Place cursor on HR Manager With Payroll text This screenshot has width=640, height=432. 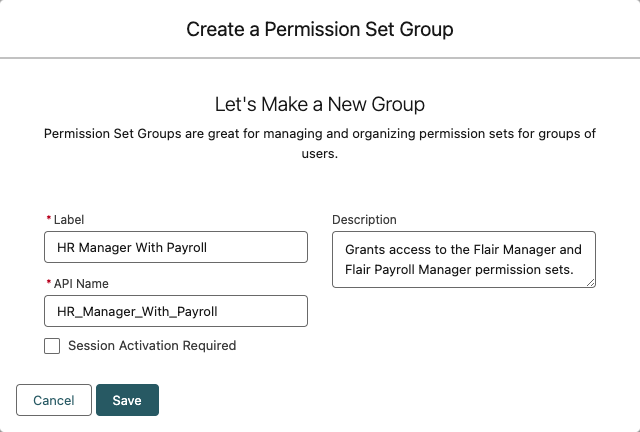pyautogui.click(x=127, y=247)
